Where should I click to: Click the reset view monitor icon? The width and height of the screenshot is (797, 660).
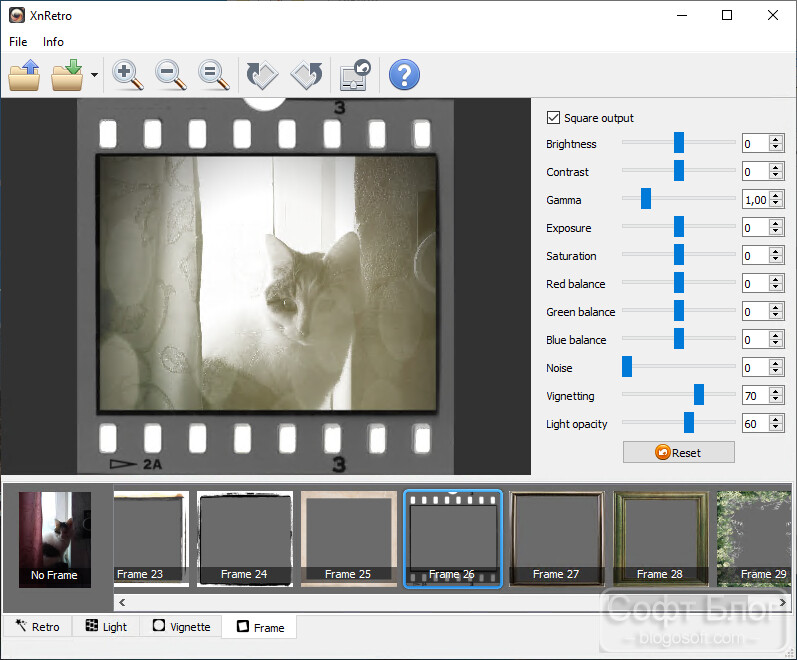click(x=355, y=75)
